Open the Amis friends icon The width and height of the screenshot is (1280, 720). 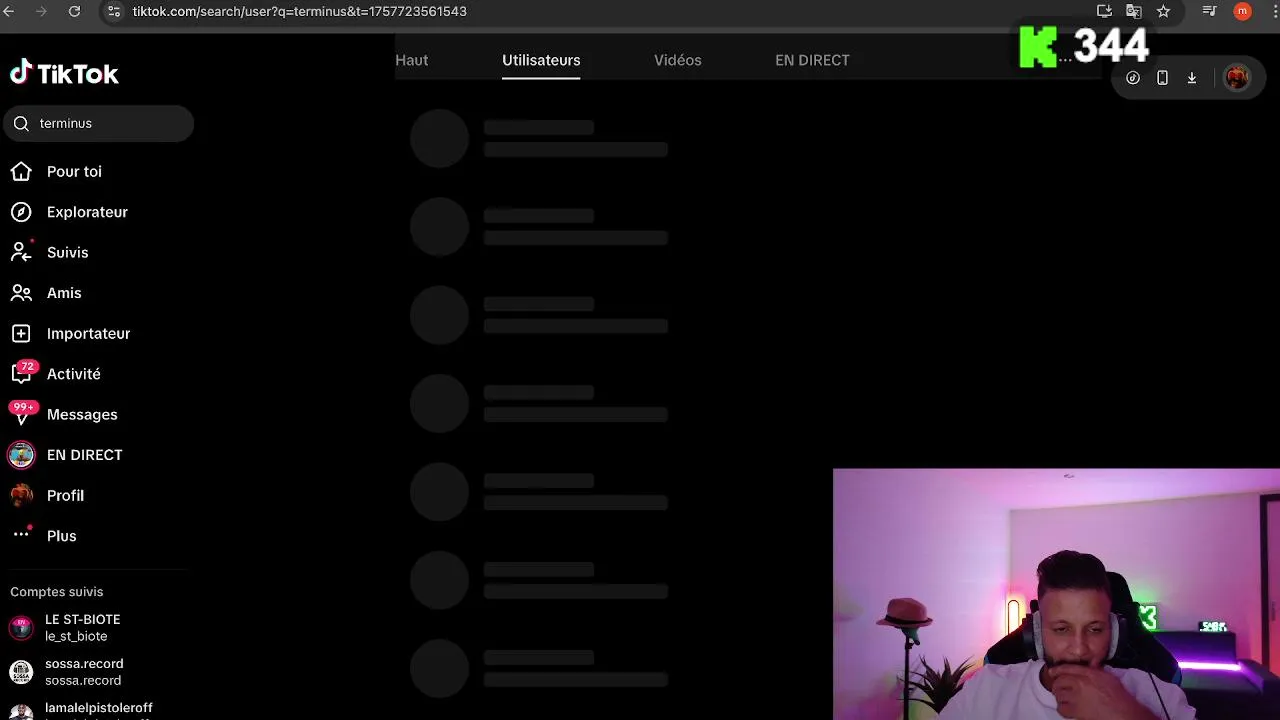21,293
